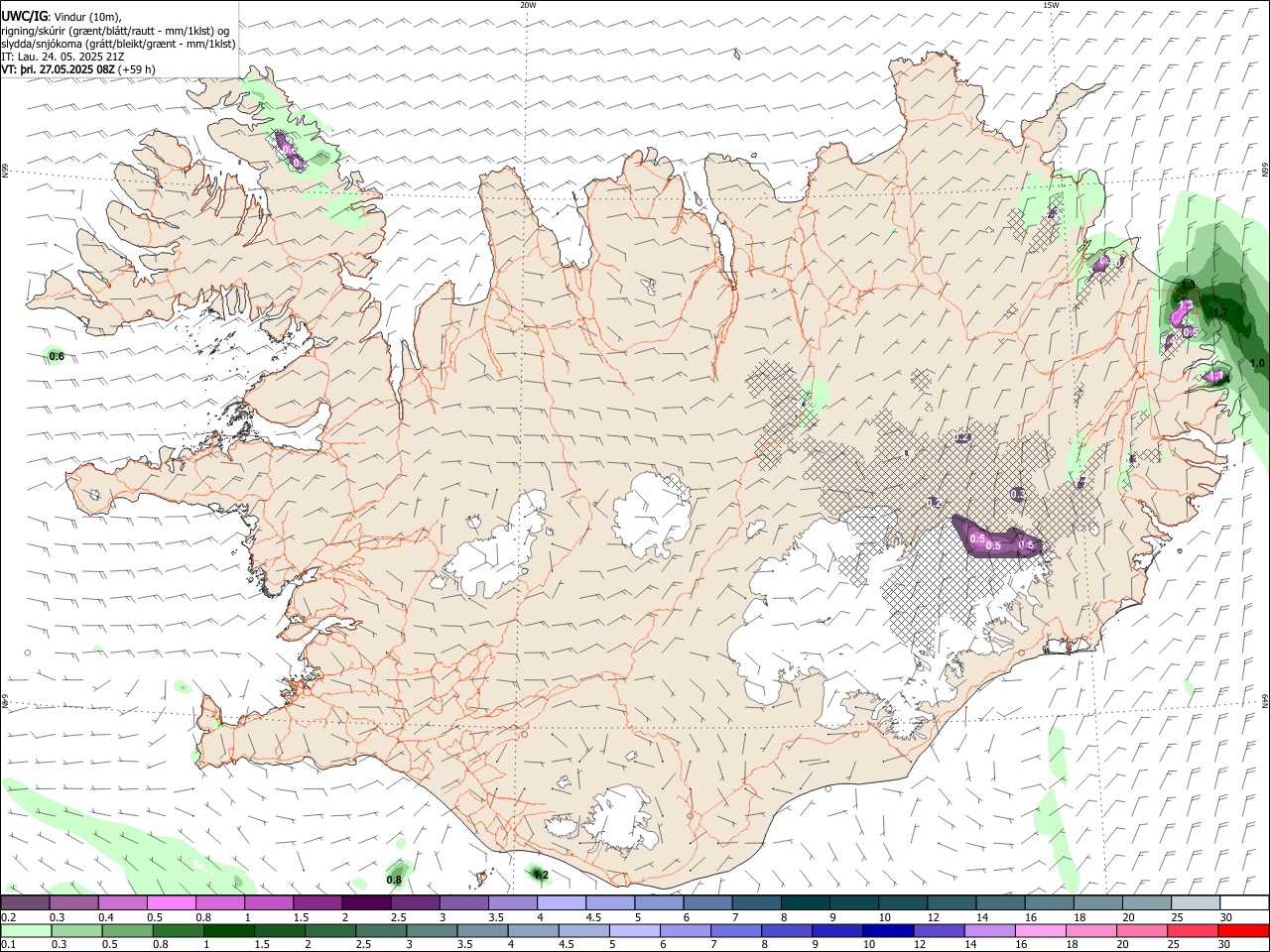The height and width of the screenshot is (952, 1270).
Task: Click the 1.3 precipitation value near east coast
Action: pyautogui.click(x=1188, y=286)
